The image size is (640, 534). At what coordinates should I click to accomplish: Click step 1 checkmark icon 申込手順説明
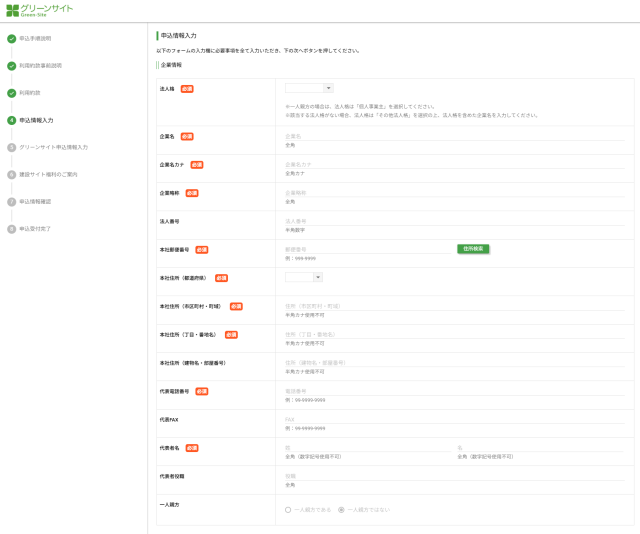click(12, 39)
